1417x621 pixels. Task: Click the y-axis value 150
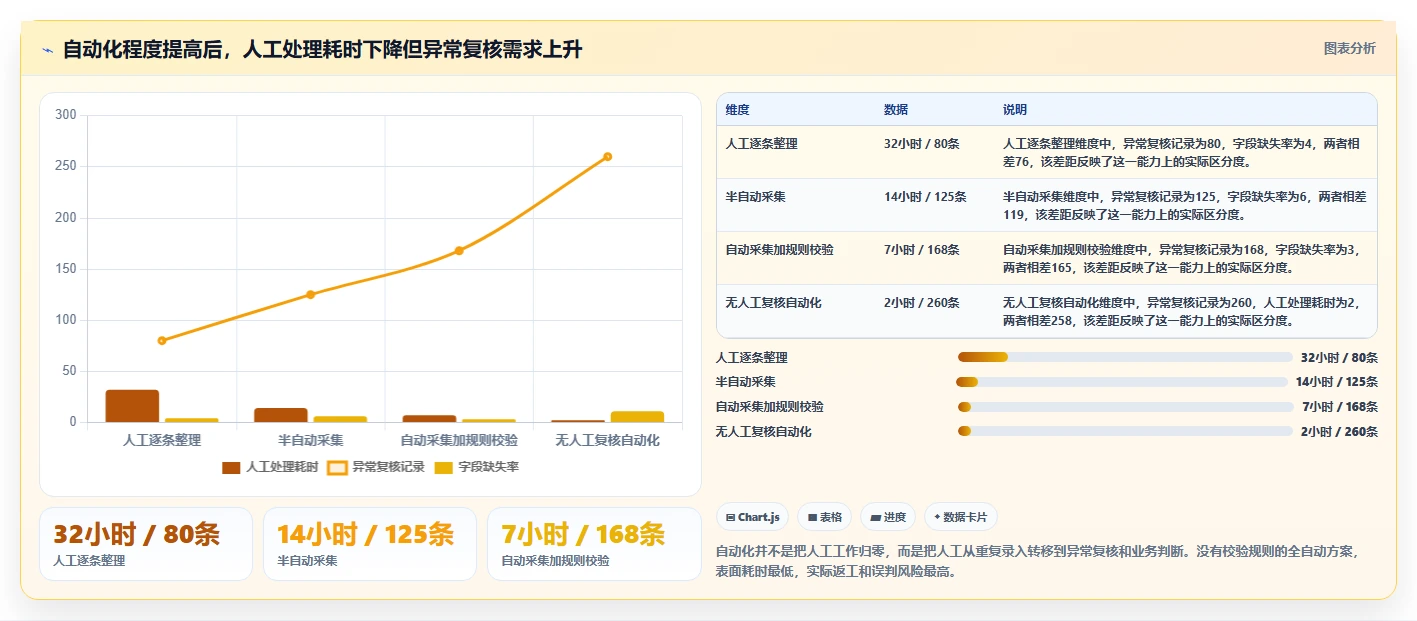pos(66,269)
